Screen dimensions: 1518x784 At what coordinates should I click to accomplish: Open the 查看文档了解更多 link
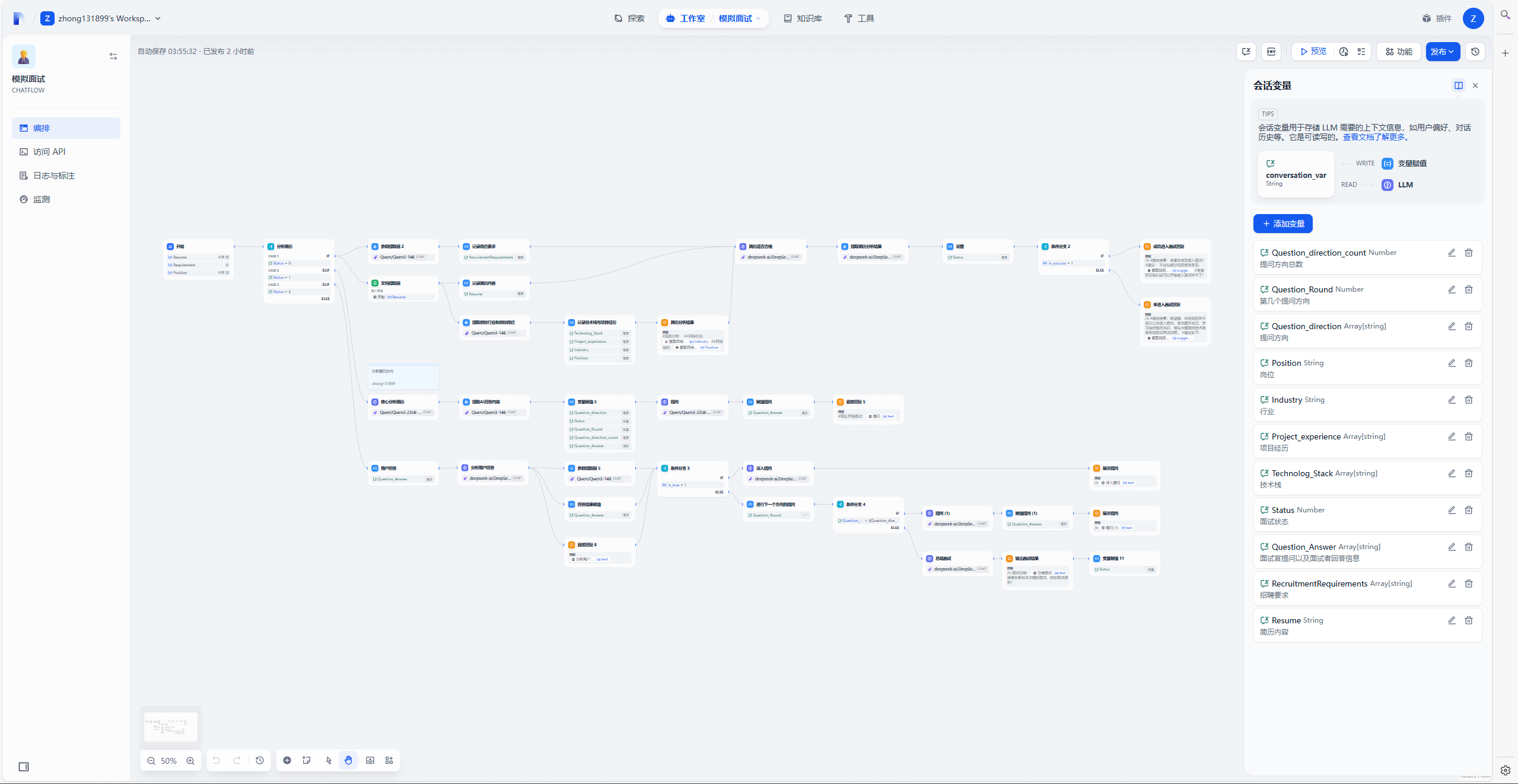pyautogui.click(x=1374, y=137)
